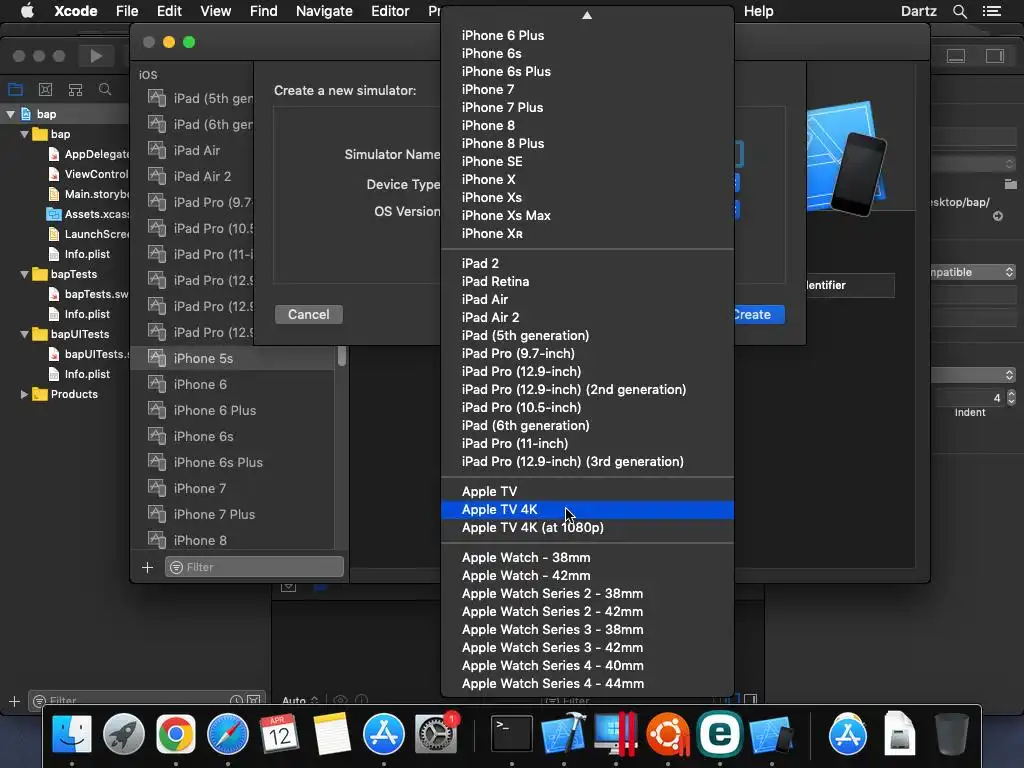Collapse the bap project root

click(x=10, y=114)
